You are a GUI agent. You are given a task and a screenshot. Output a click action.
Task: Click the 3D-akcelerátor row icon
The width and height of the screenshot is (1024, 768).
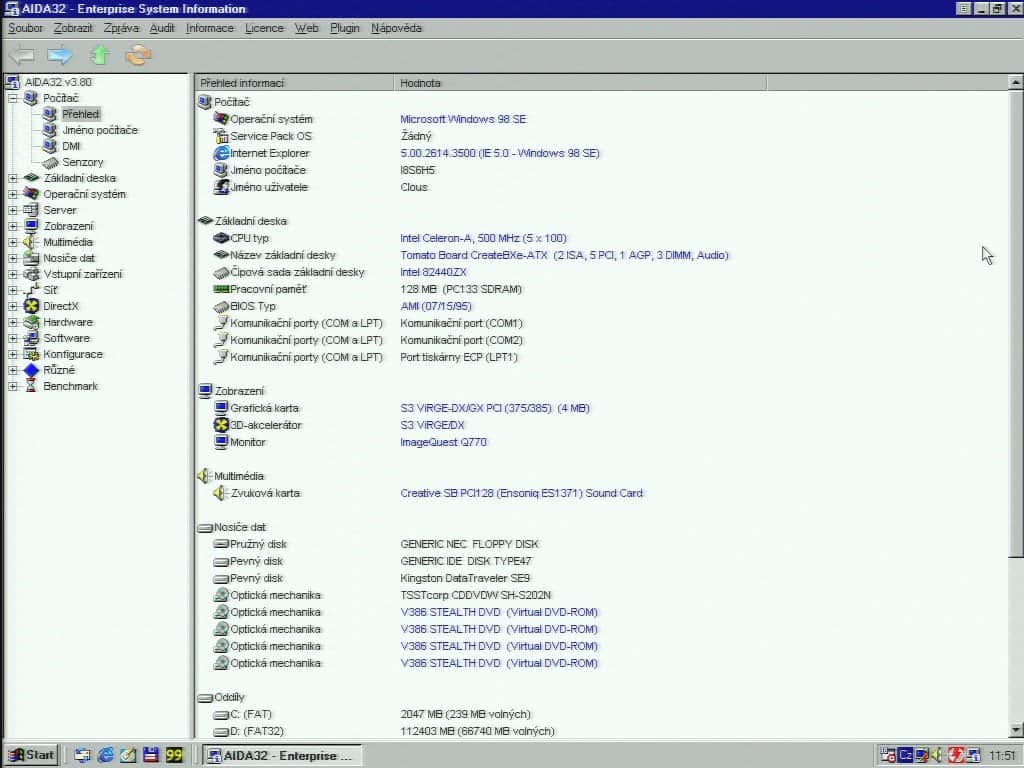(x=221, y=425)
